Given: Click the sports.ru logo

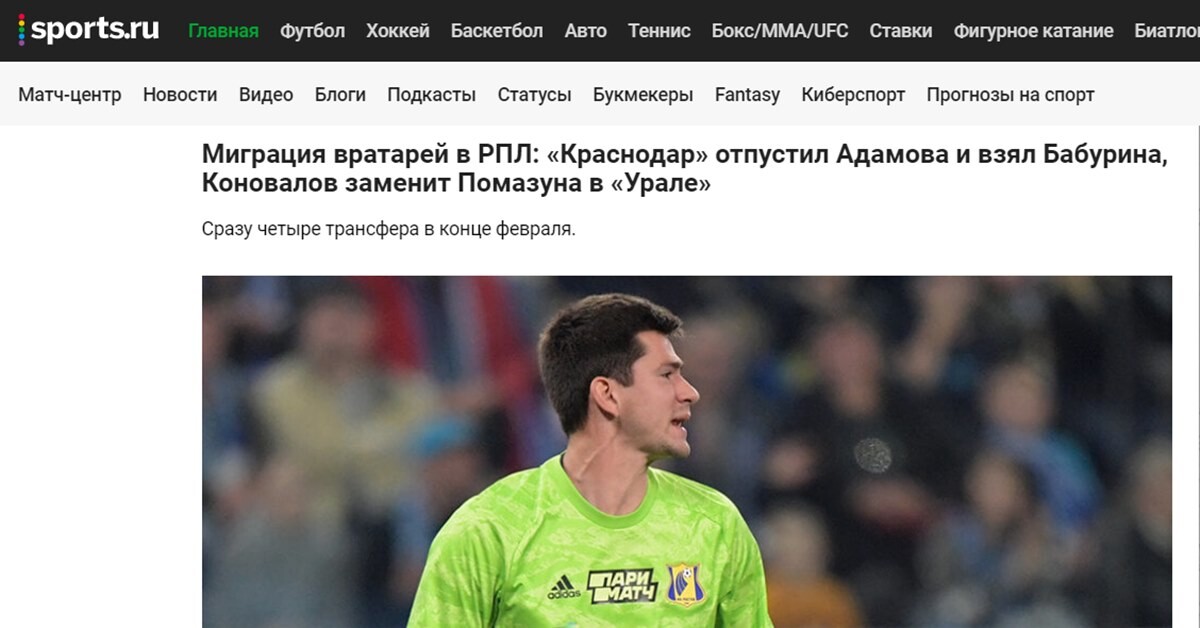Looking at the screenshot, I should tap(89, 30).
